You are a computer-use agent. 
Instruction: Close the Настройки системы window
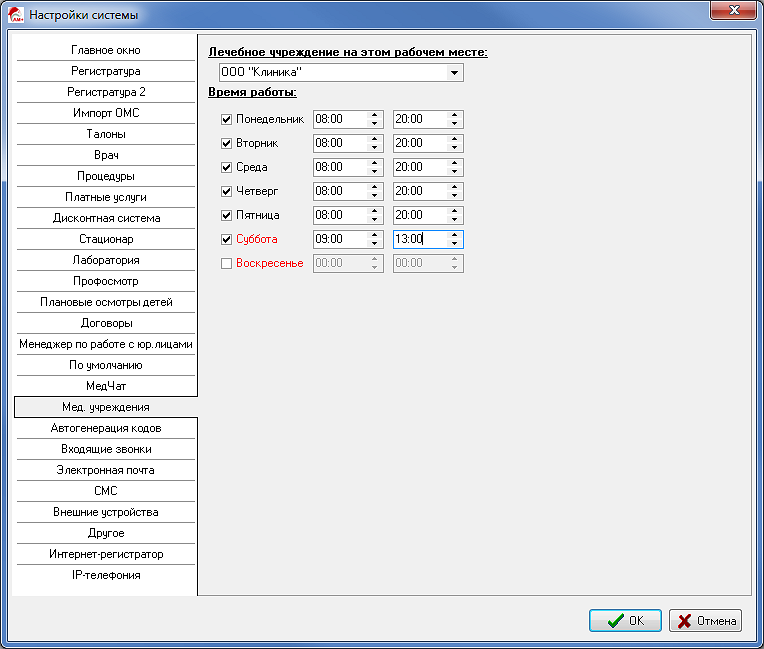tap(734, 10)
